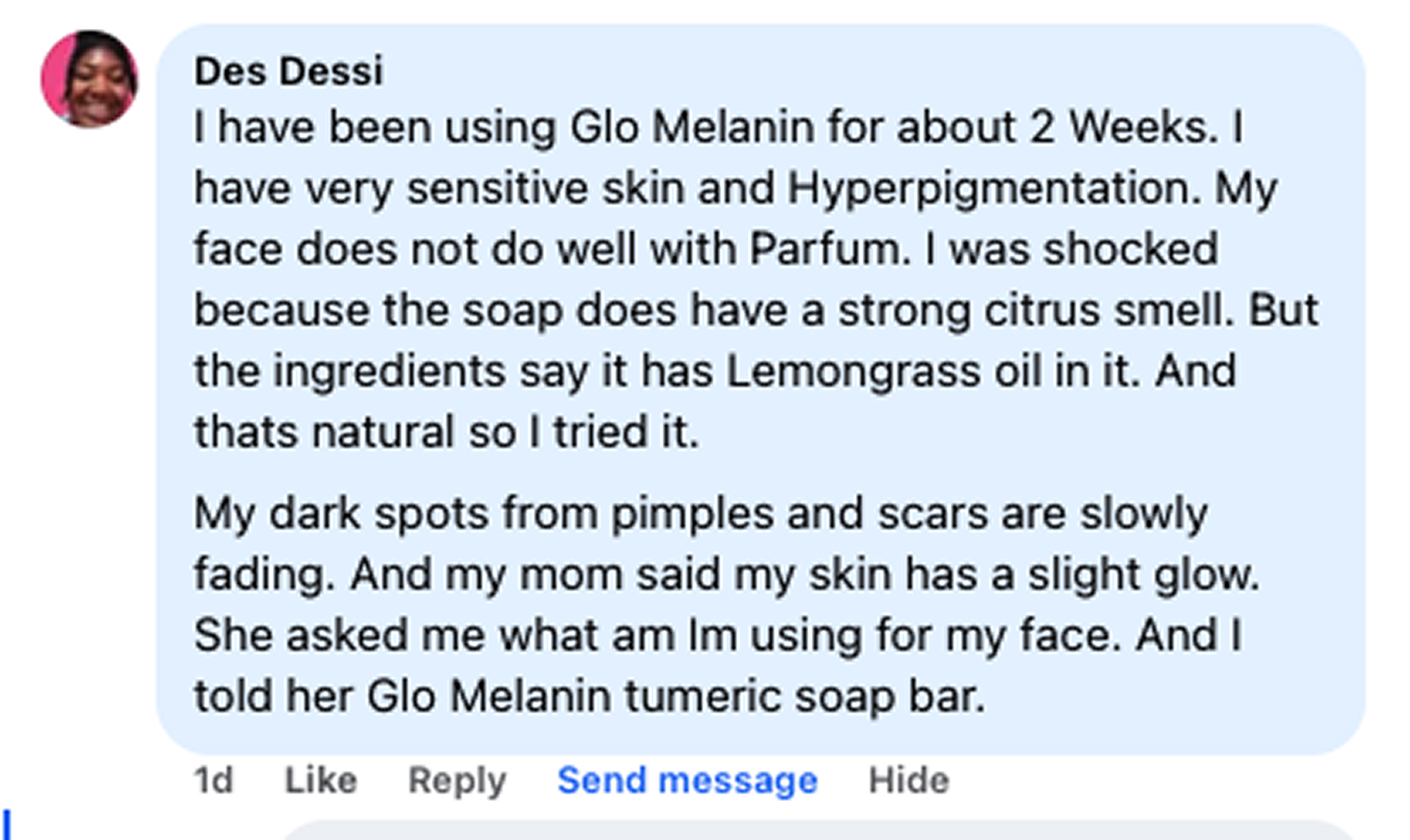Click the word Parfum in the comment
Screen dimensions: 1410x840
(829, 249)
